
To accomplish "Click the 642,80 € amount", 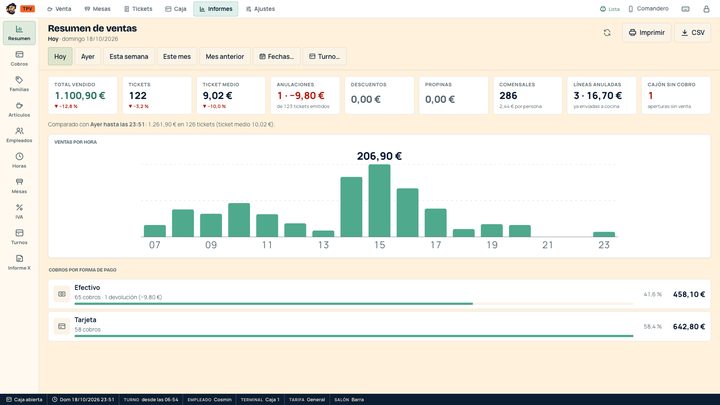I will [x=688, y=326].
